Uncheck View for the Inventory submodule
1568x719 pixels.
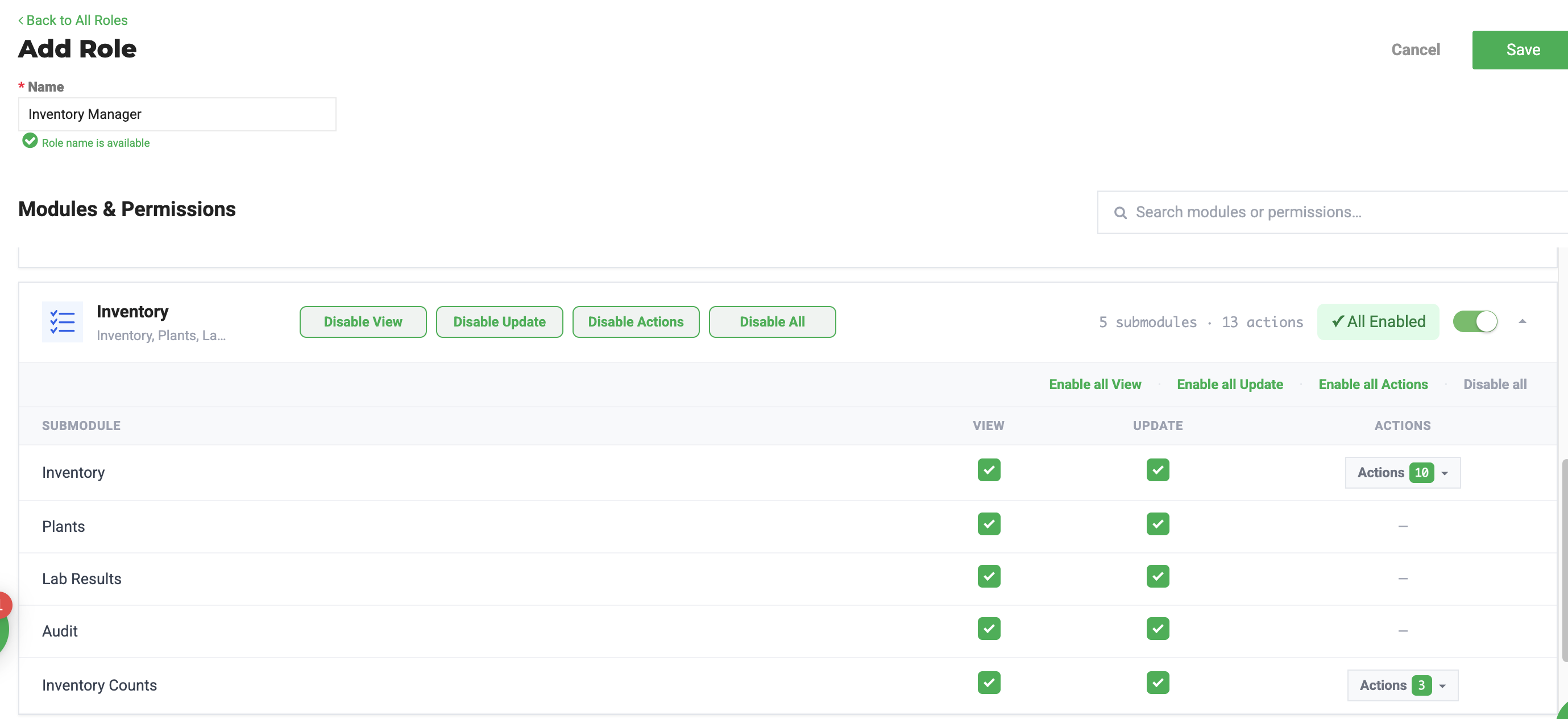click(989, 470)
